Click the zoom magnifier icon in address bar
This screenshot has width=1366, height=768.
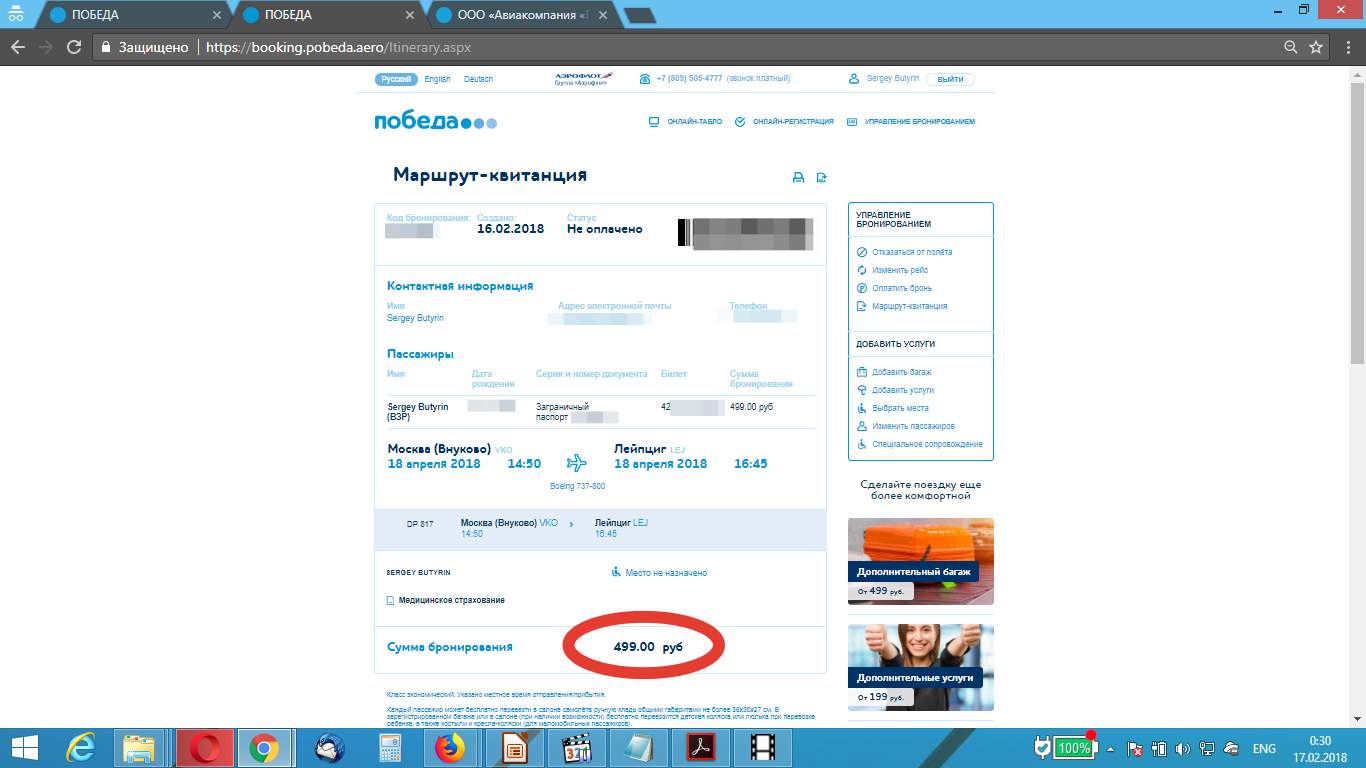coord(1291,47)
